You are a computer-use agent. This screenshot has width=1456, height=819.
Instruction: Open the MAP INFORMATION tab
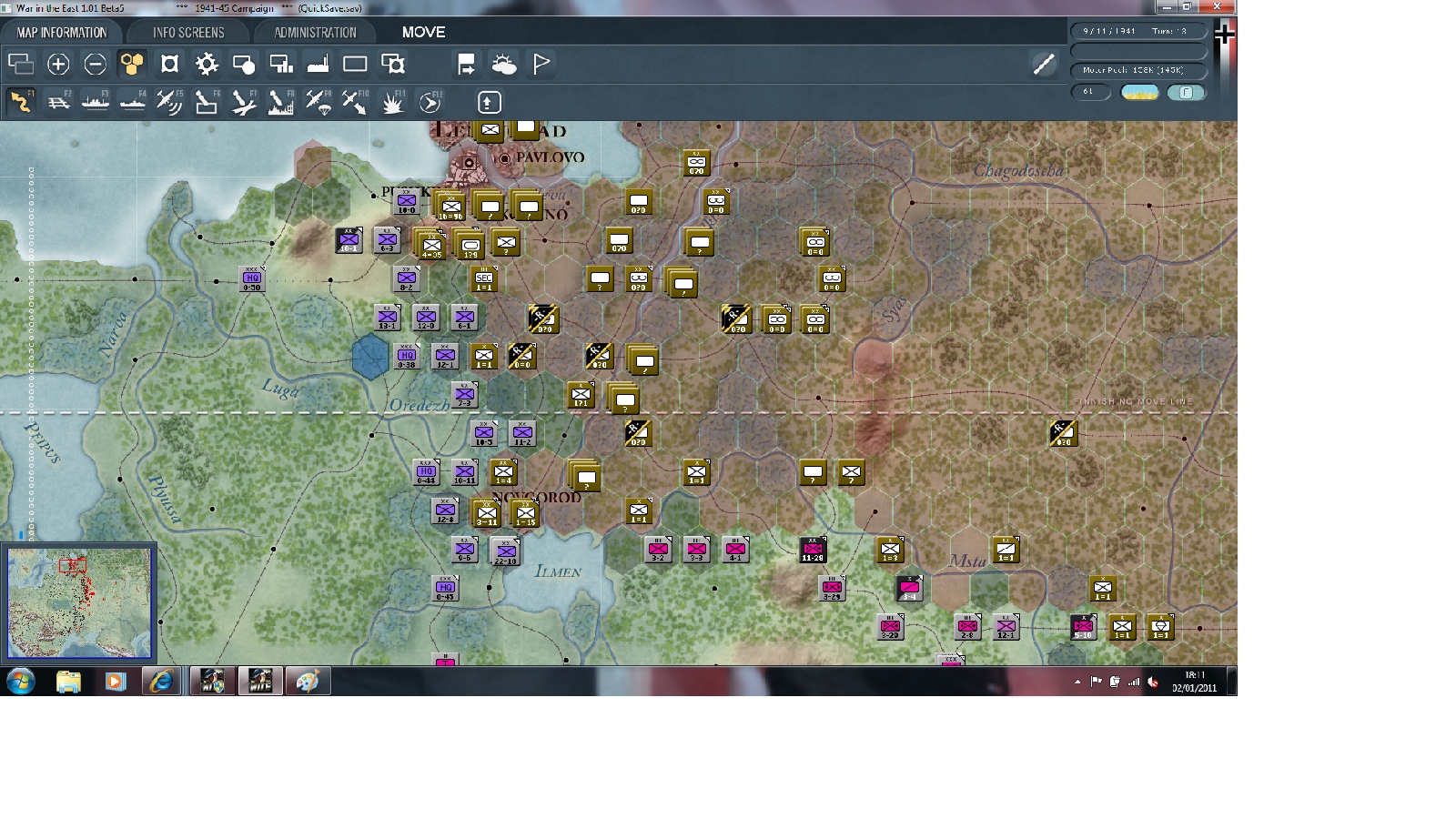coord(61,32)
